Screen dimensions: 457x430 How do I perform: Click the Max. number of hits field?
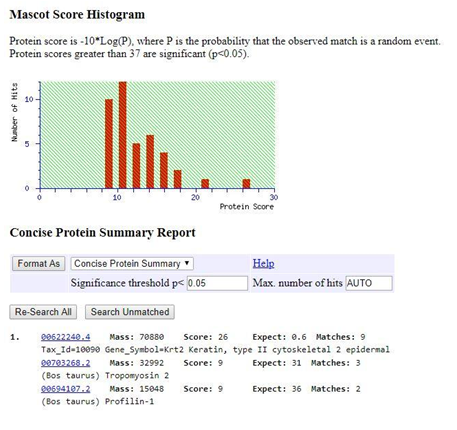pos(369,283)
